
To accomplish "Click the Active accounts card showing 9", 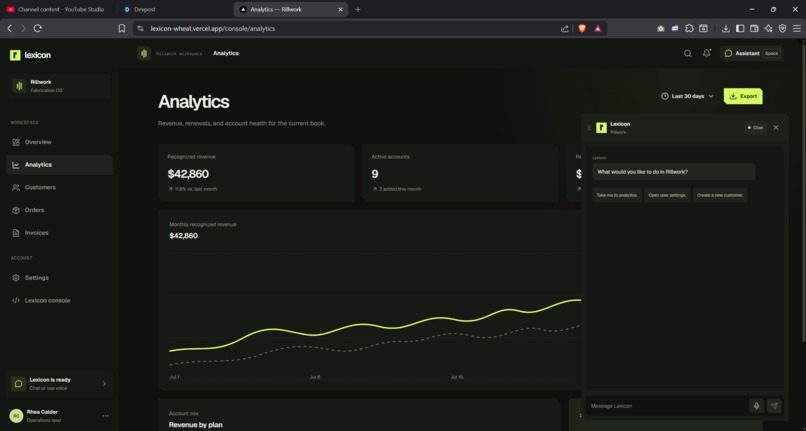I will click(x=460, y=172).
